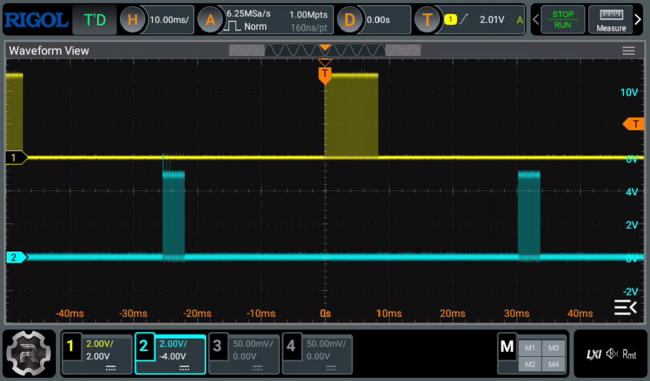The width and height of the screenshot is (650, 381).
Task: Open the horizontal timebase H icon
Action: (x=132, y=19)
